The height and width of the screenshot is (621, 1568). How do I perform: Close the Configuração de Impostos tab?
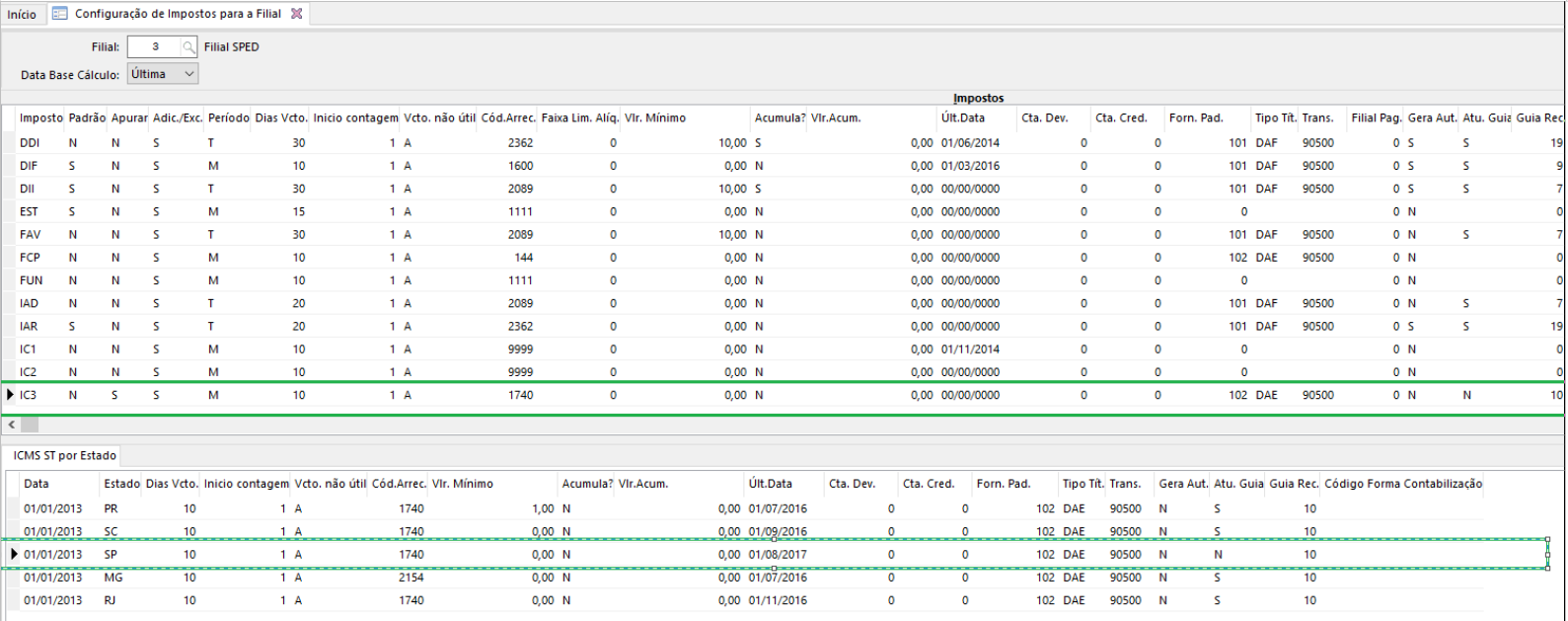[296, 14]
